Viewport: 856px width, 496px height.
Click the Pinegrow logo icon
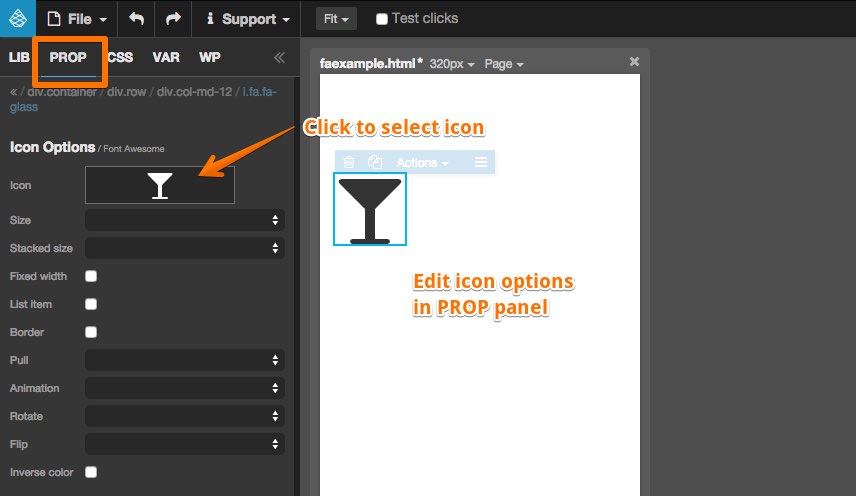pos(17,19)
